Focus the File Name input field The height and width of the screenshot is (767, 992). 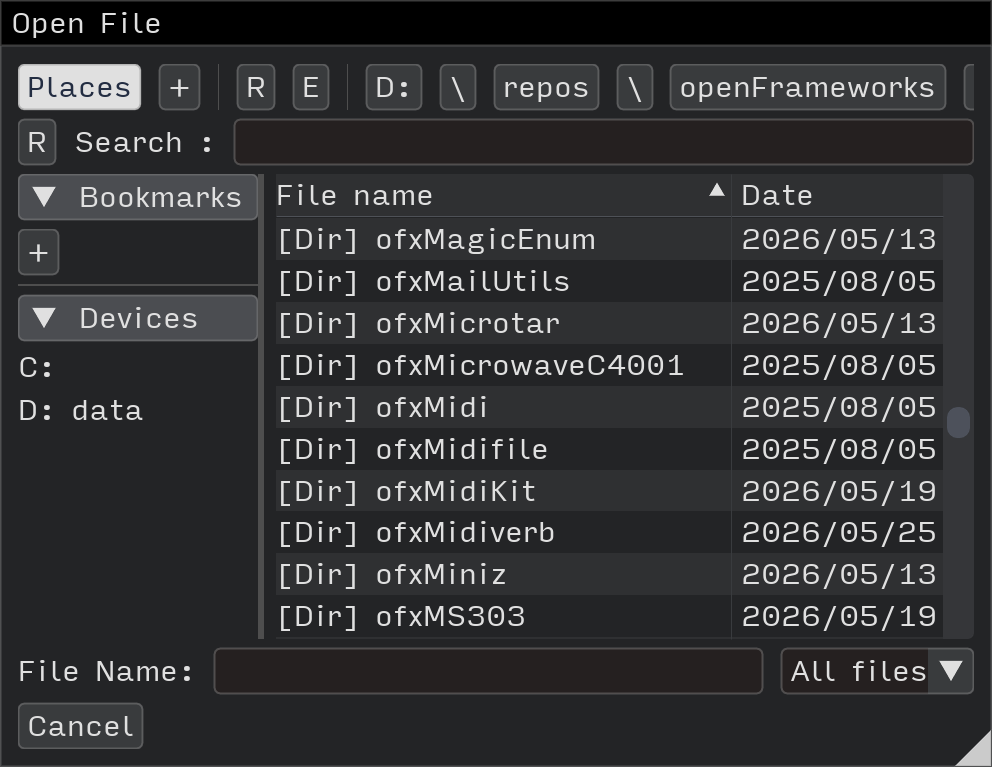(x=488, y=671)
